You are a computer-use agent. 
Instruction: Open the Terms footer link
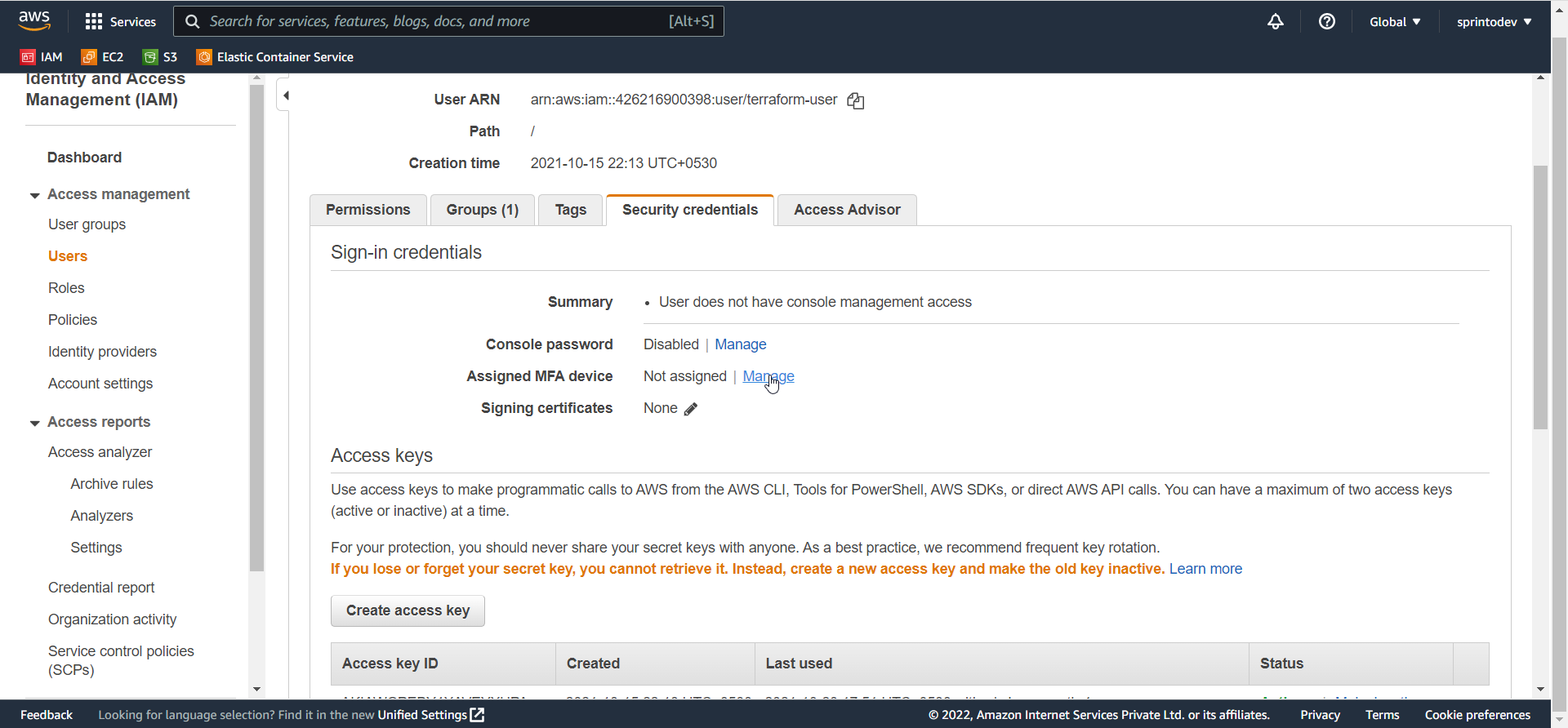[1382, 715]
